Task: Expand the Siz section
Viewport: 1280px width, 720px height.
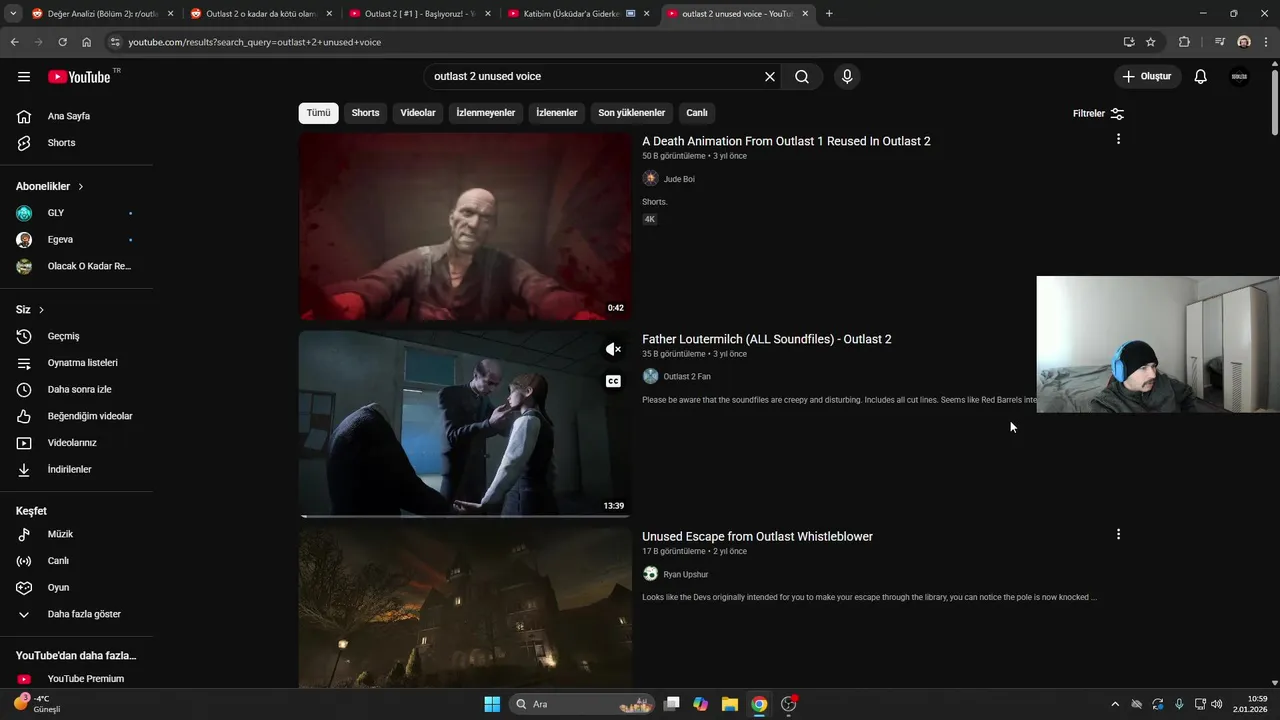Action: coord(30,310)
